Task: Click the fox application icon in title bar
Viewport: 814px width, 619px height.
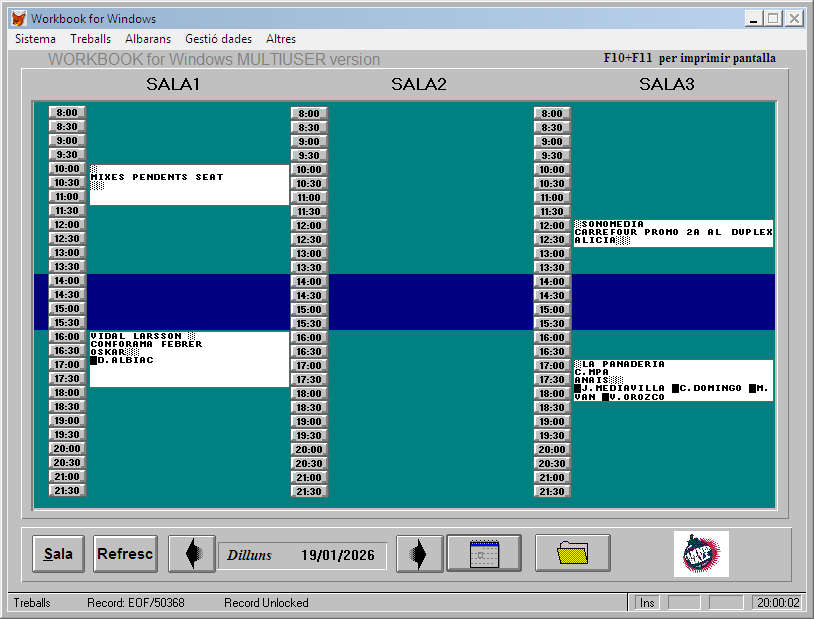Action: coord(18,19)
